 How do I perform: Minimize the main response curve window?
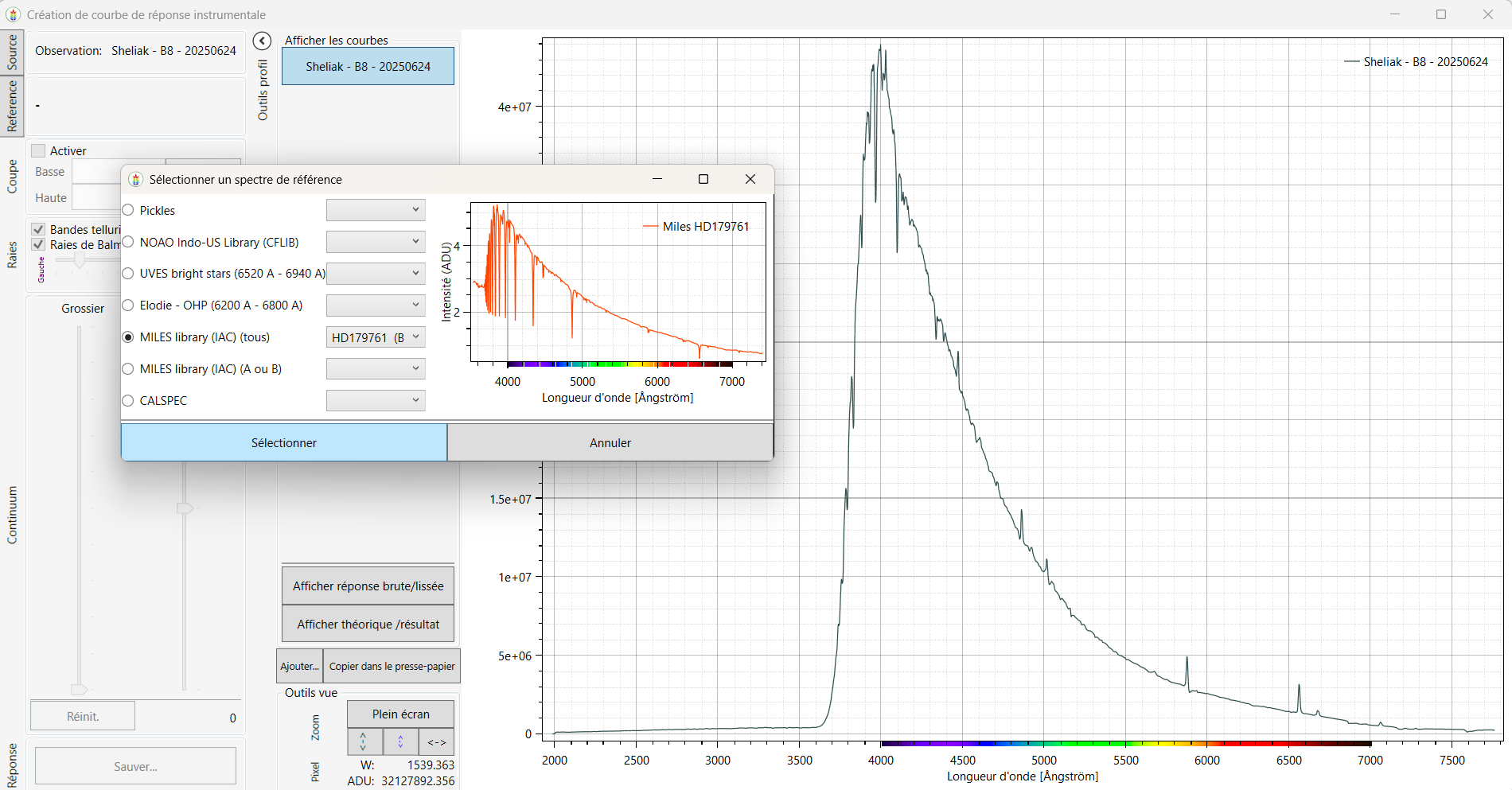pyautogui.click(x=1395, y=14)
